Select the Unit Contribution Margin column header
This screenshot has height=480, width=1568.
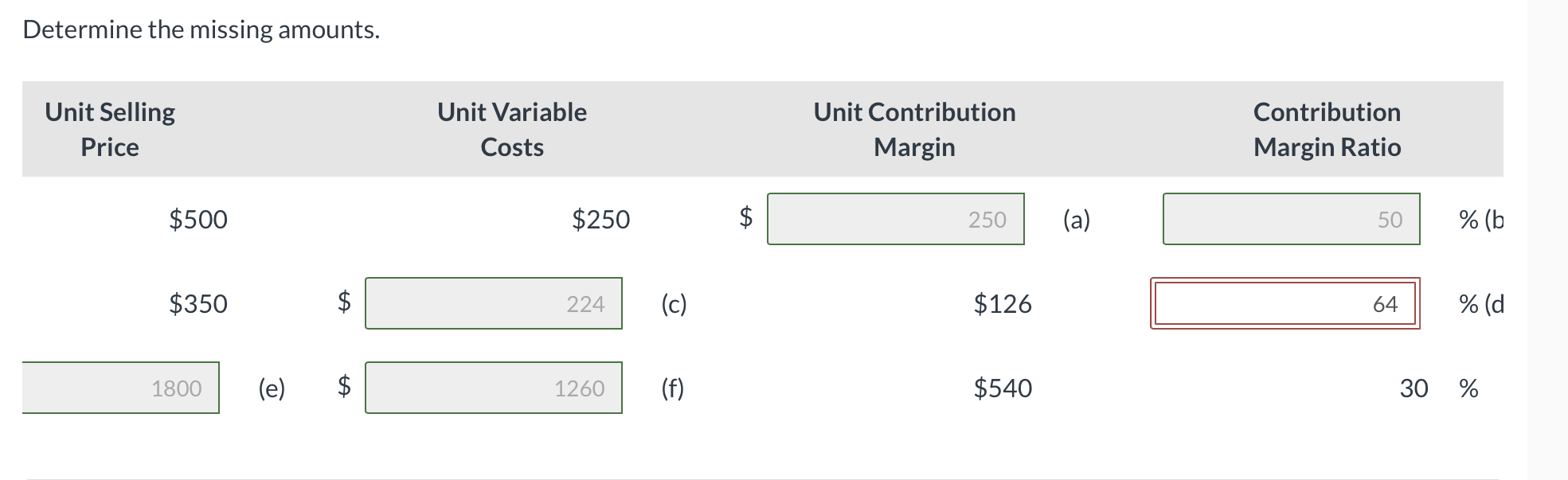[x=913, y=129]
